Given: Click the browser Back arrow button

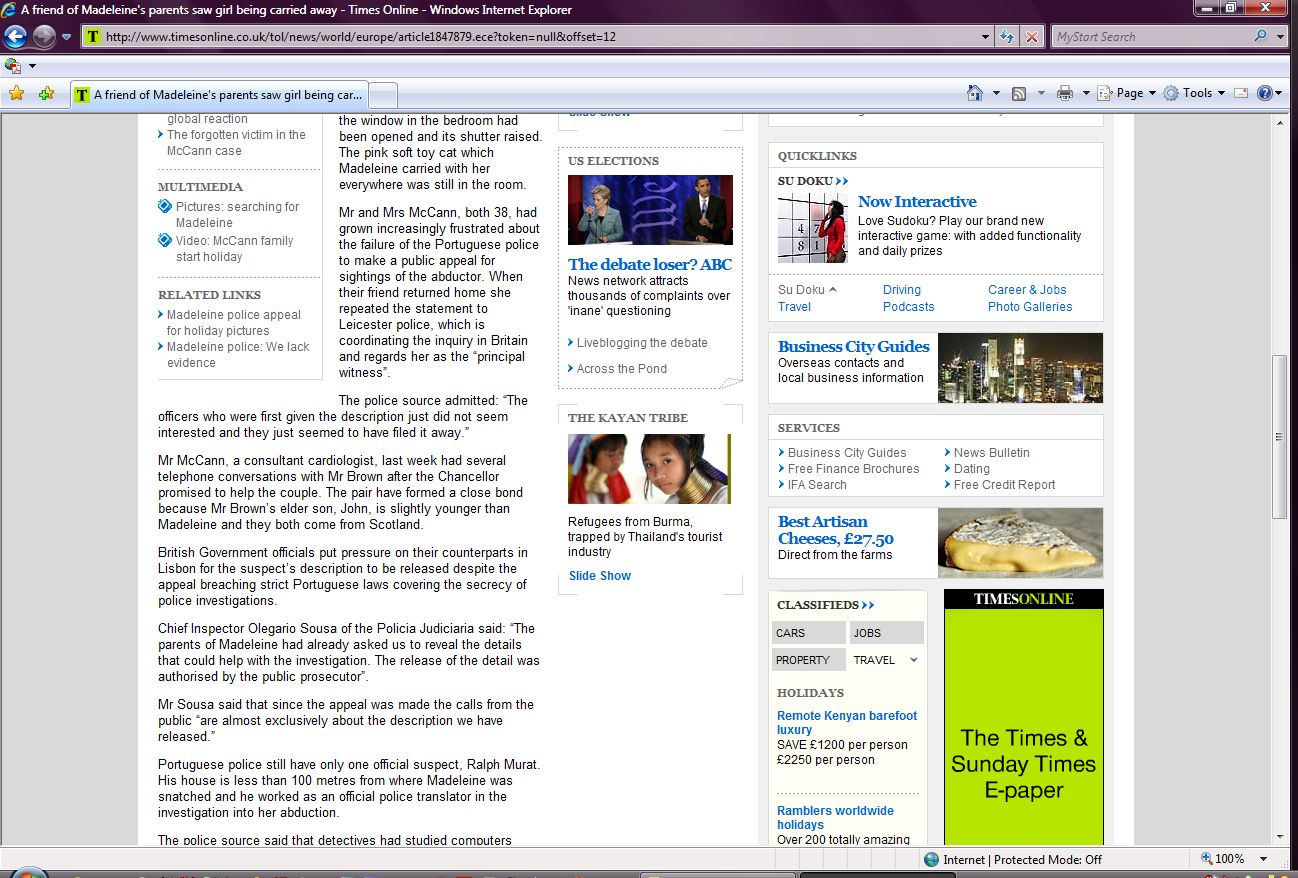Looking at the screenshot, I should coord(15,37).
